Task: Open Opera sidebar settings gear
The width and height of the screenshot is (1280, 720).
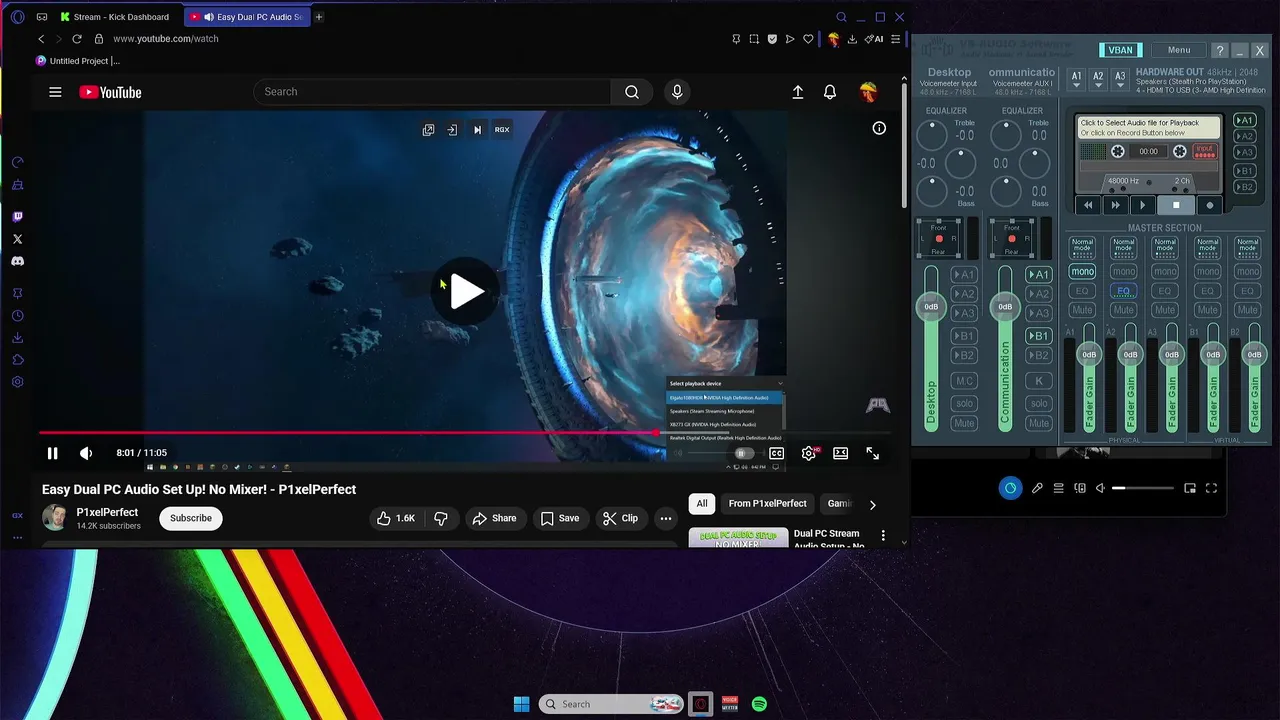Action: point(17,382)
